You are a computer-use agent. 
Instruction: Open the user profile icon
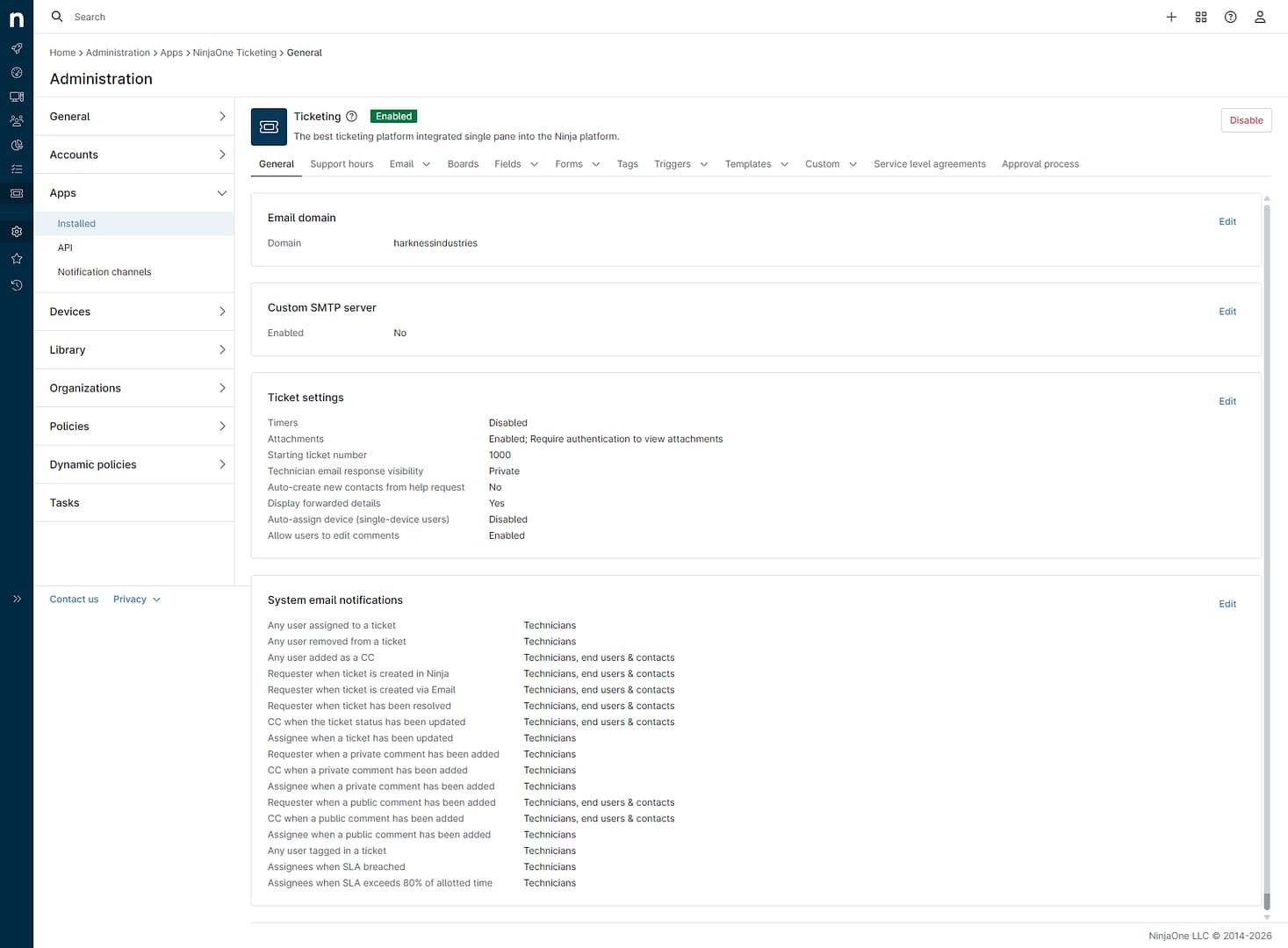tap(1260, 17)
